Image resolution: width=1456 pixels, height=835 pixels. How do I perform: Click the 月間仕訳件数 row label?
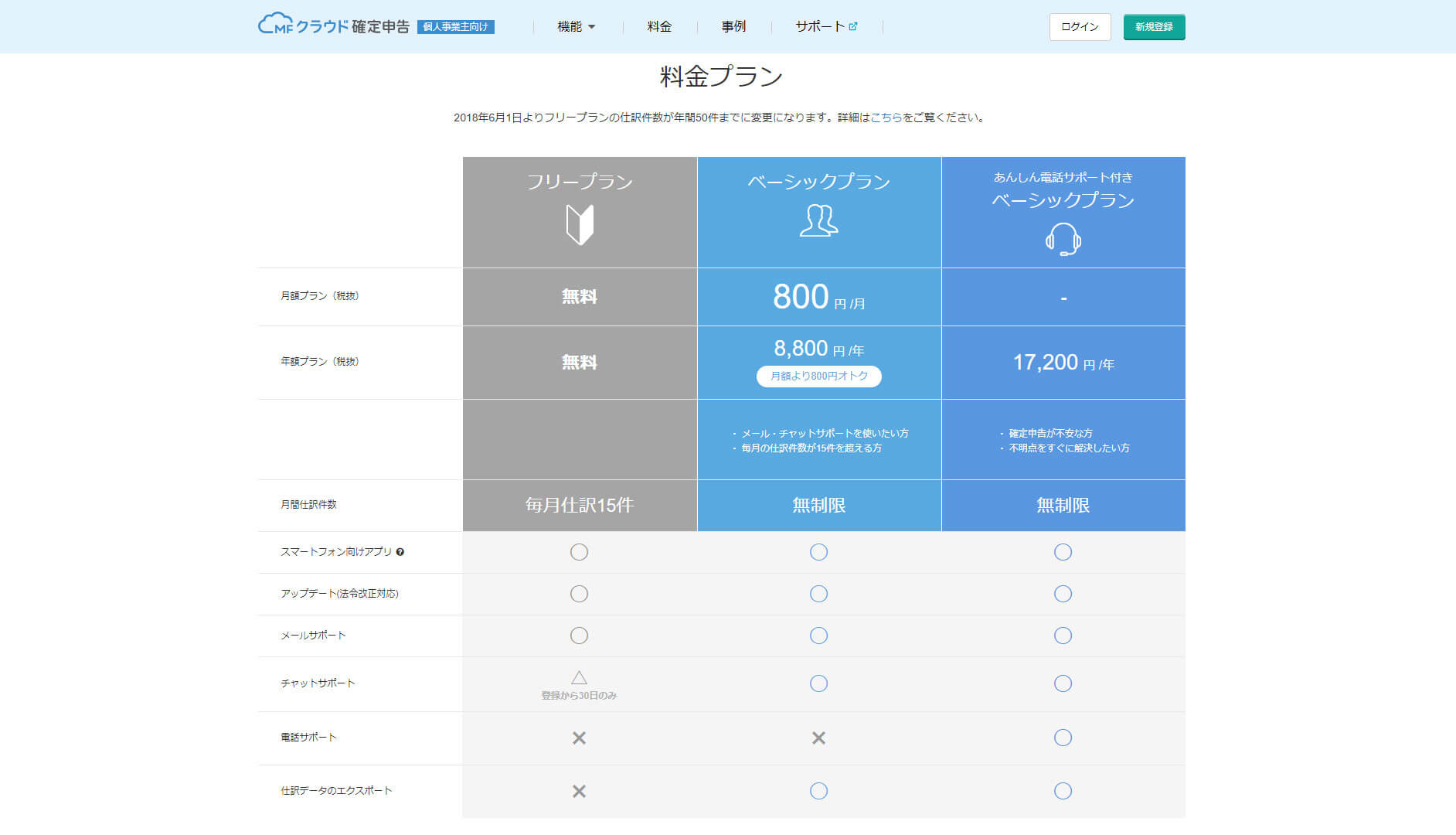(x=308, y=505)
